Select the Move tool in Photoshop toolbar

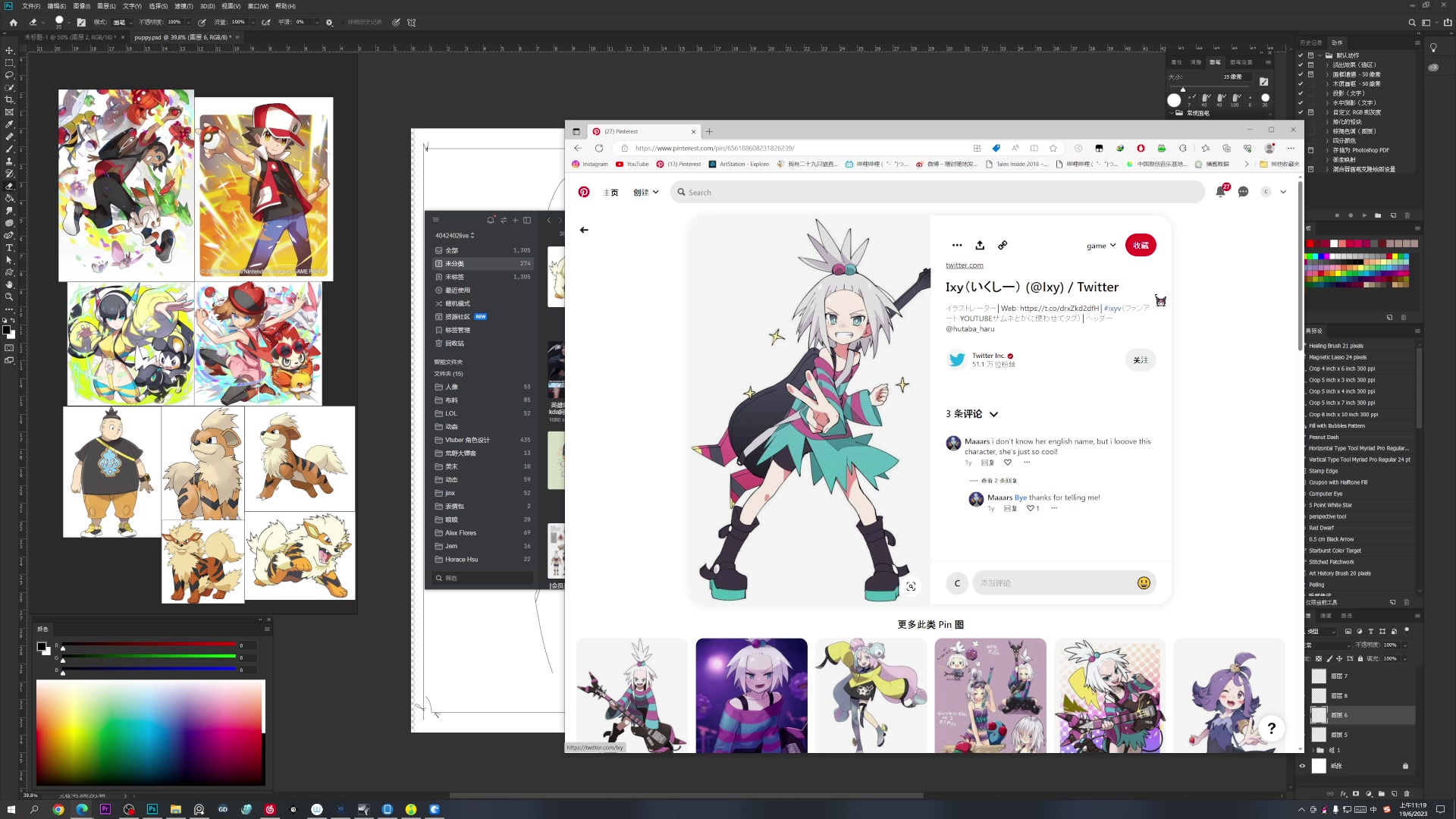click(x=9, y=50)
